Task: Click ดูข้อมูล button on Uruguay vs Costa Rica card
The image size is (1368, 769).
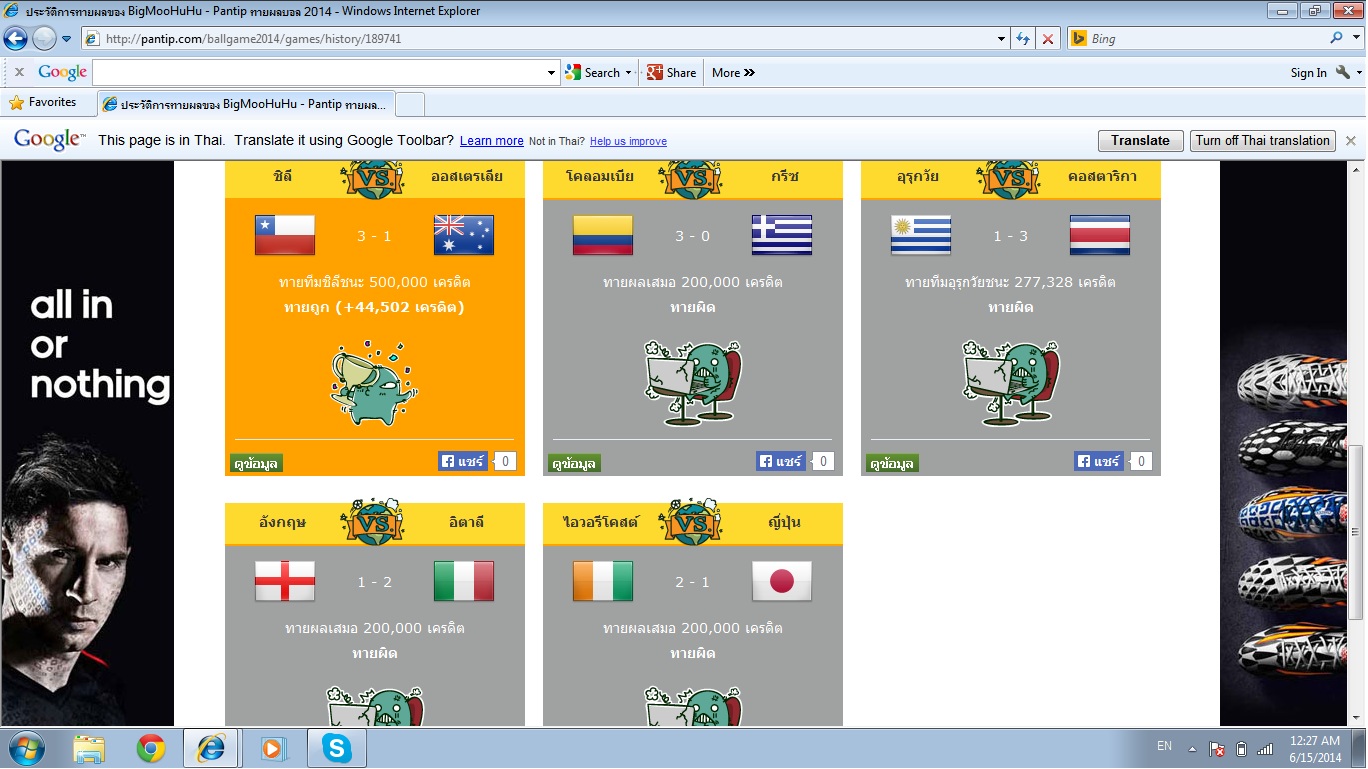Action: (x=893, y=464)
